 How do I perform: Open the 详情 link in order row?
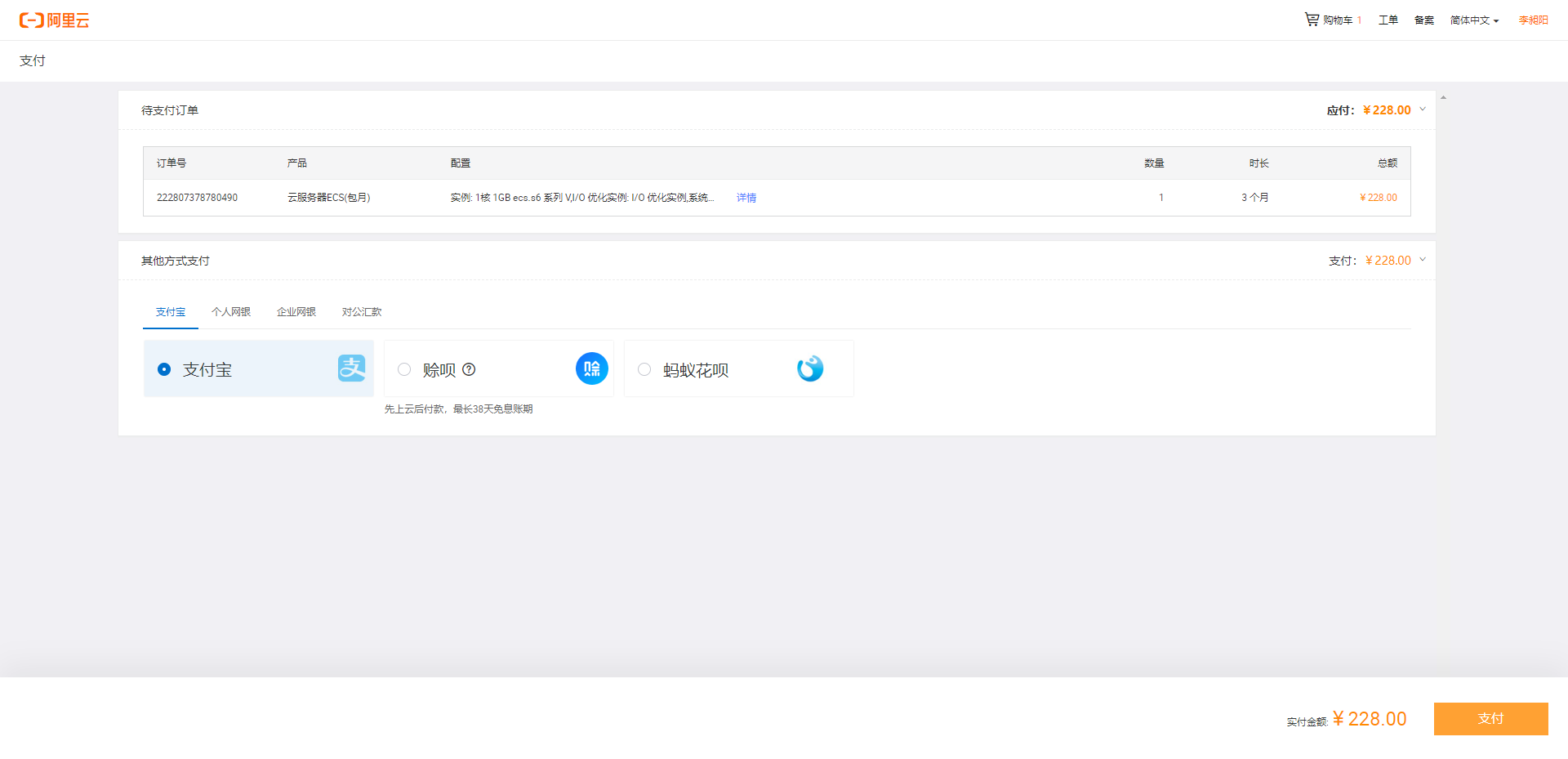[x=746, y=198]
